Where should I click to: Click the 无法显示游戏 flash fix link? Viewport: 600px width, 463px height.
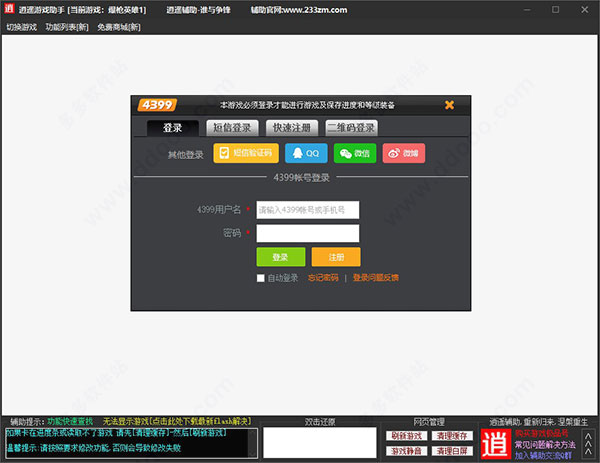[177, 421]
